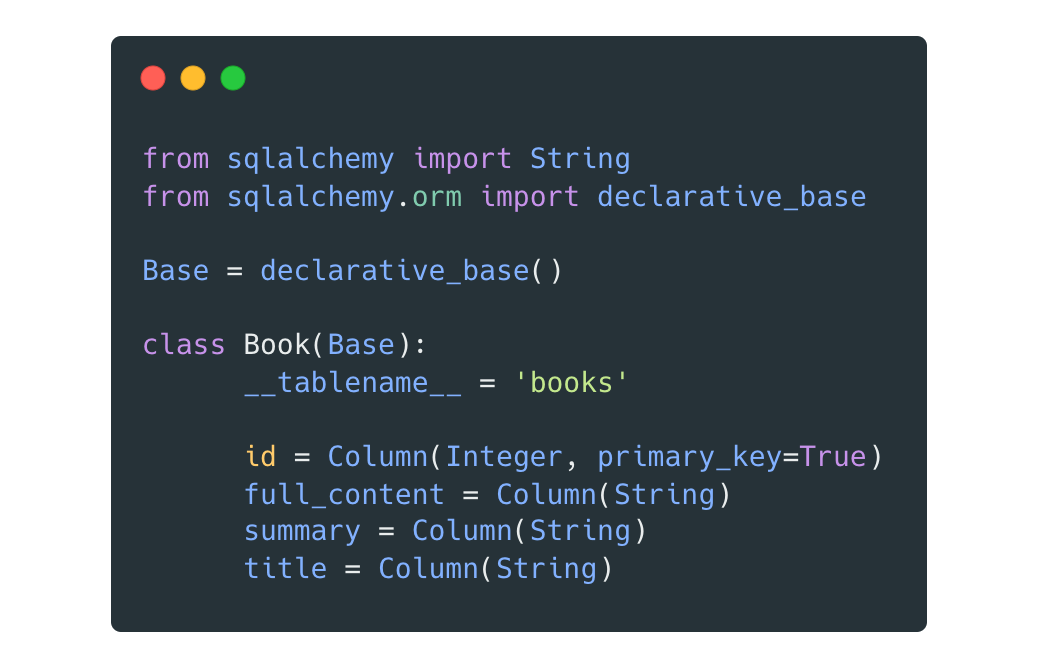
Task: Click the 'String' import on first line
Action: 580,159
